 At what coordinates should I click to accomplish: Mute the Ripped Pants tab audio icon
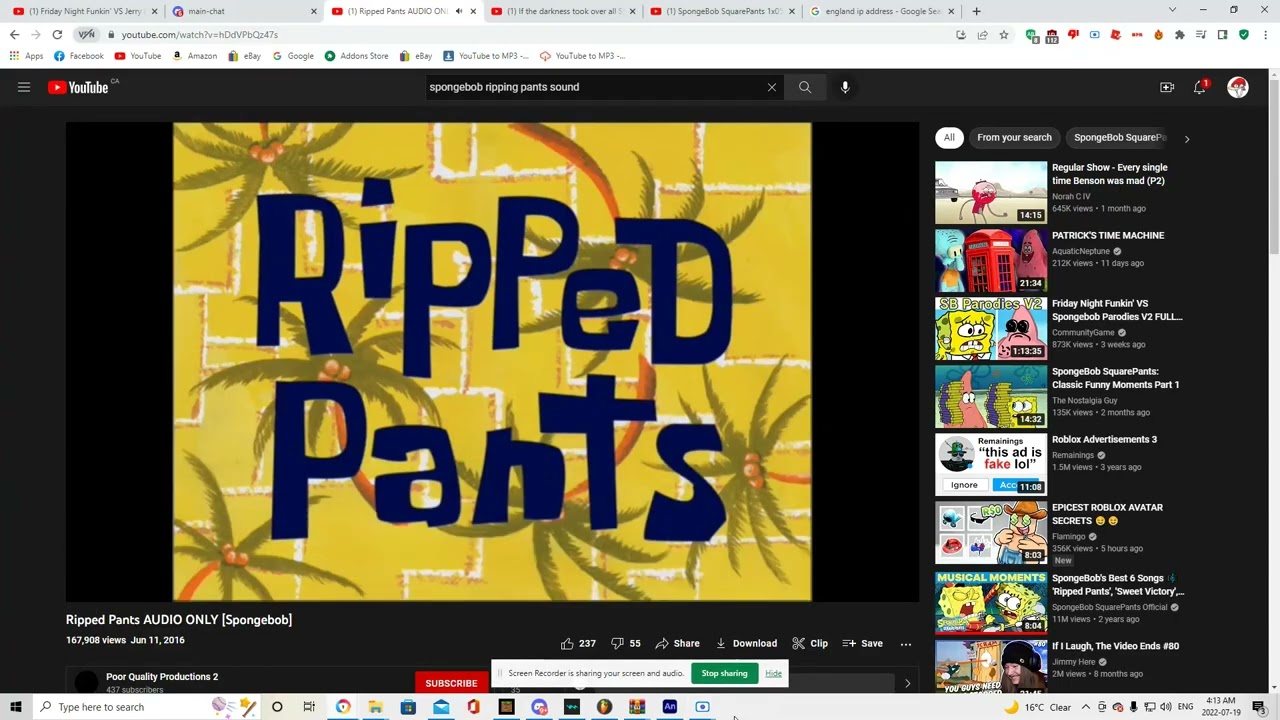[x=459, y=11]
